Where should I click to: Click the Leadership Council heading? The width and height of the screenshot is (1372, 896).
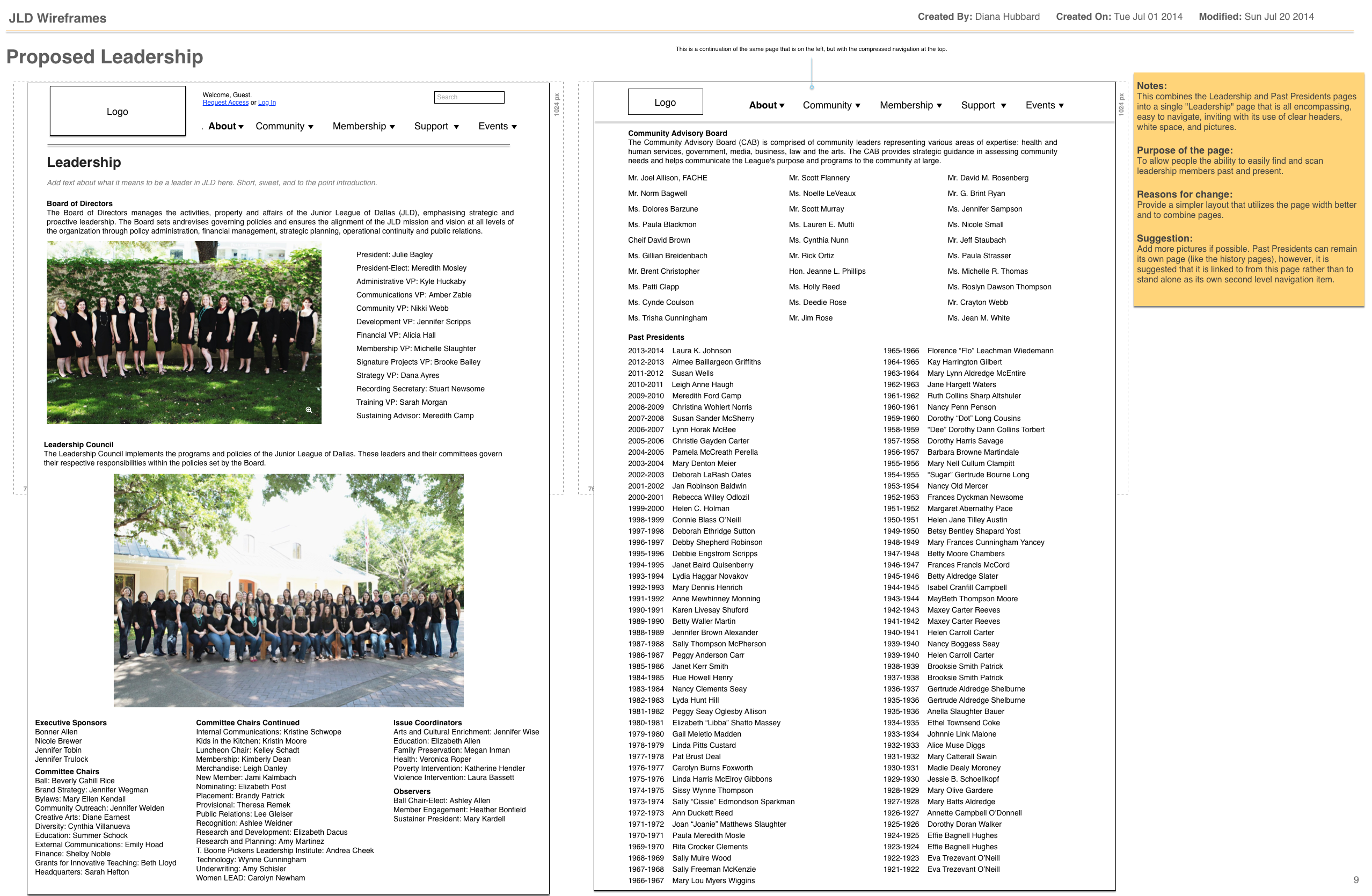tap(78, 445)
